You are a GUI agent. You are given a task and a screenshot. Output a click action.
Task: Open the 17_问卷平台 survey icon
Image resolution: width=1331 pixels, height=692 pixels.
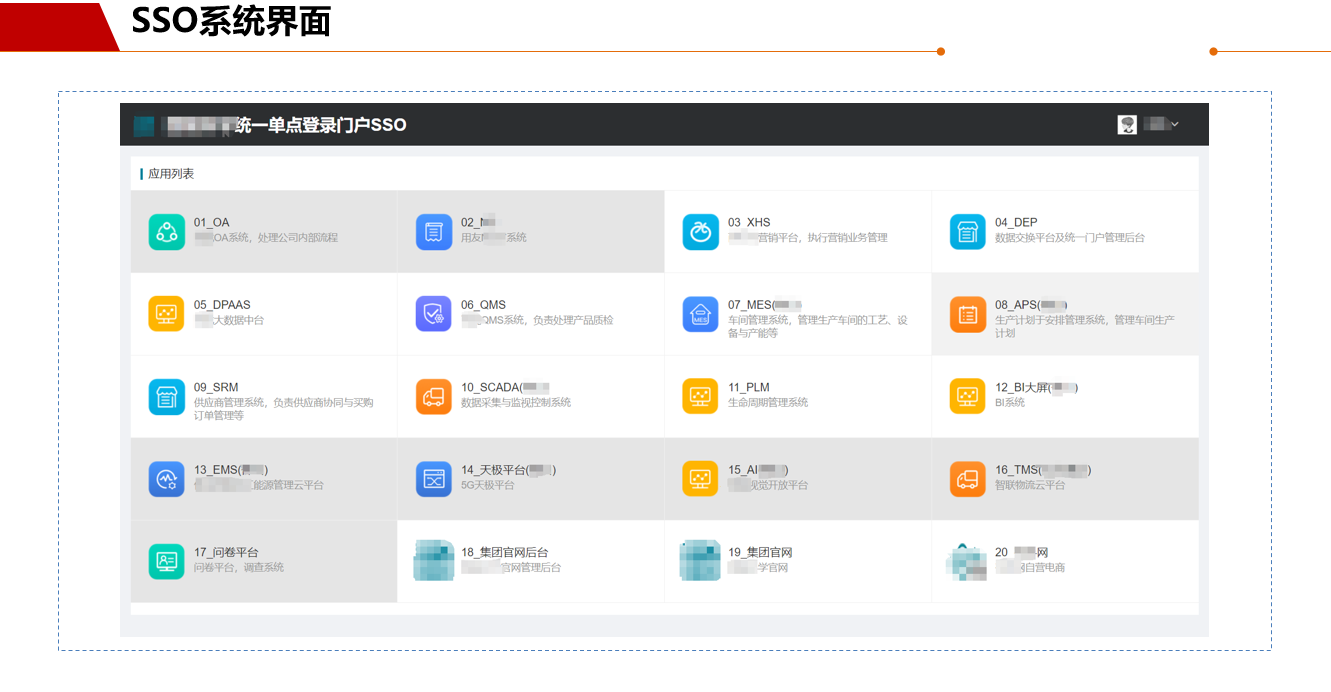167,561
